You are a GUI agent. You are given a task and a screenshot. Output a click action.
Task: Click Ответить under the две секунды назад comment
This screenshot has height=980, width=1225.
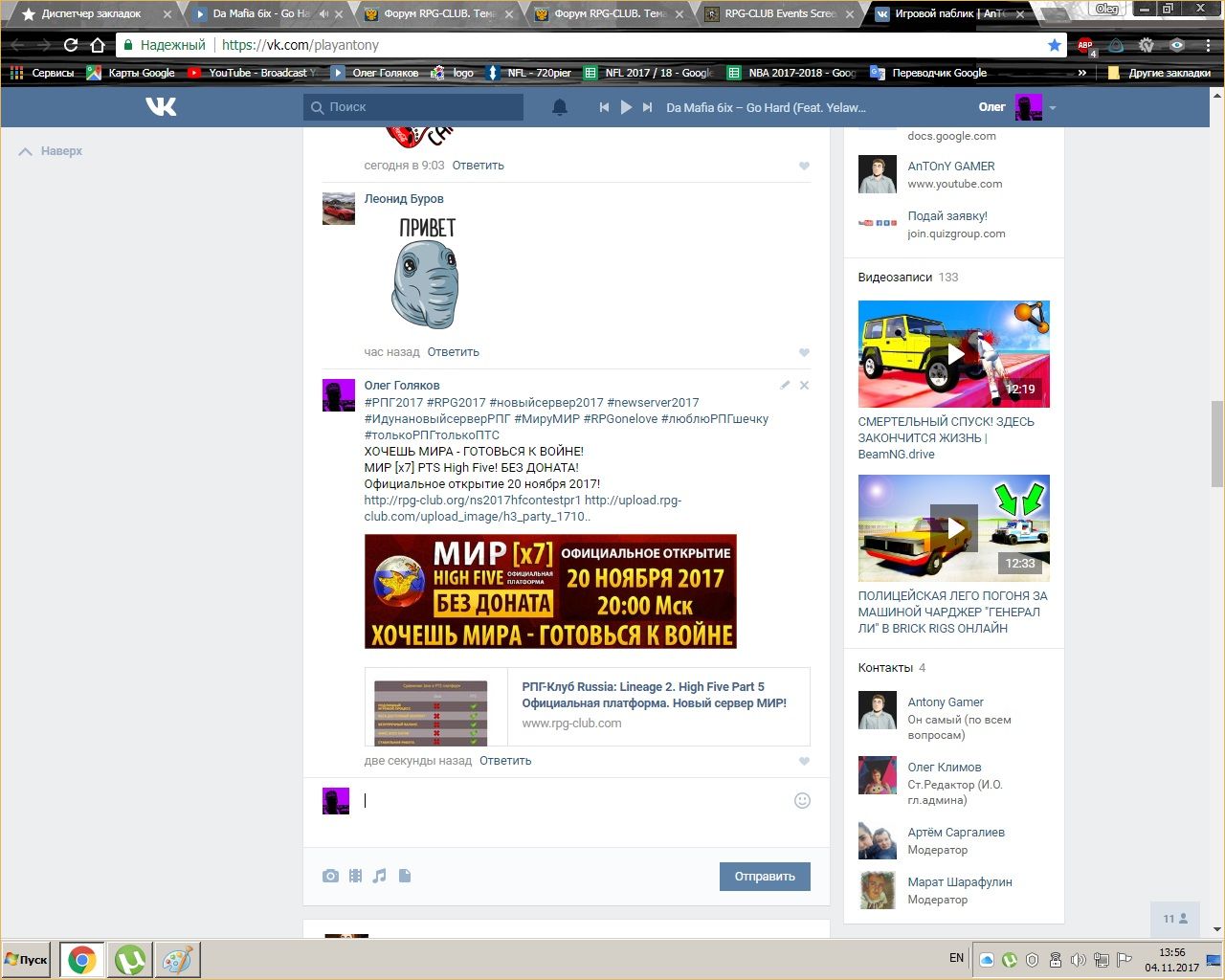click(x=505, y=761)
